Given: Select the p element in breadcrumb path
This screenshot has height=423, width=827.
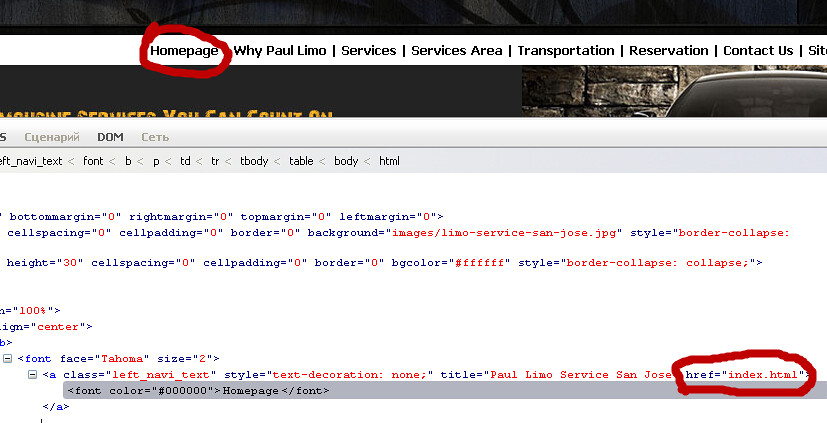Looking at the screenshot, I should (x=156, y=161).
